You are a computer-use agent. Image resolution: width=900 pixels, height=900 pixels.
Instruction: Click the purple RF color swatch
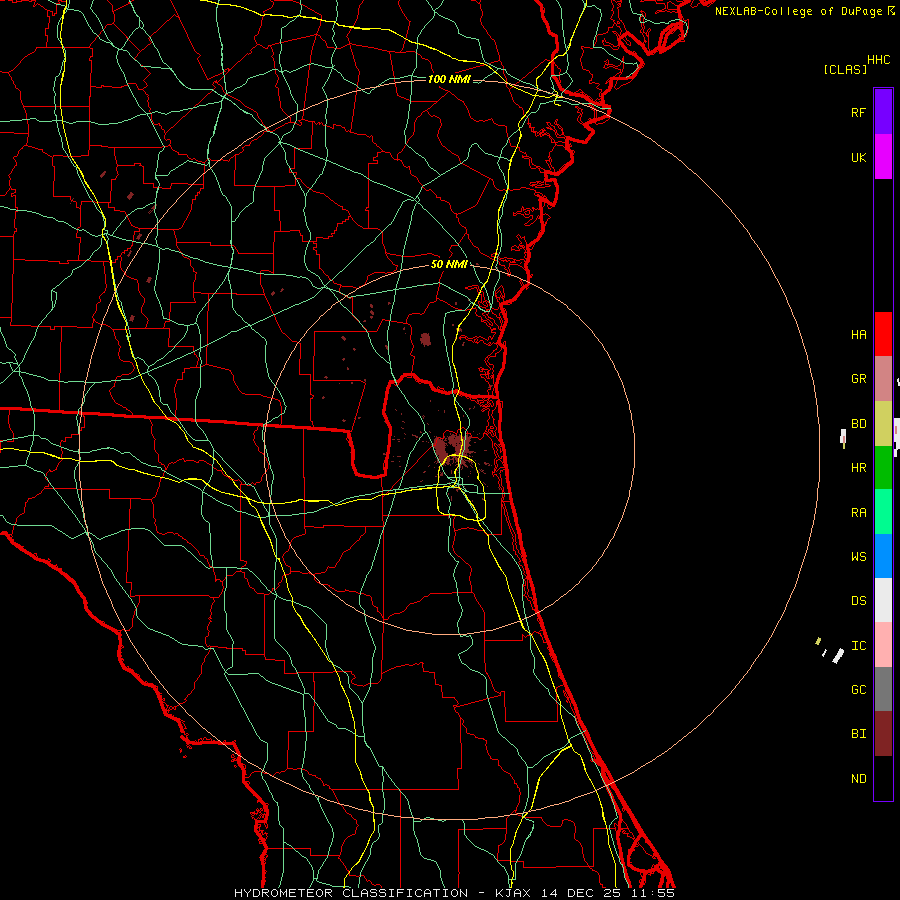(x=883, y=112)
